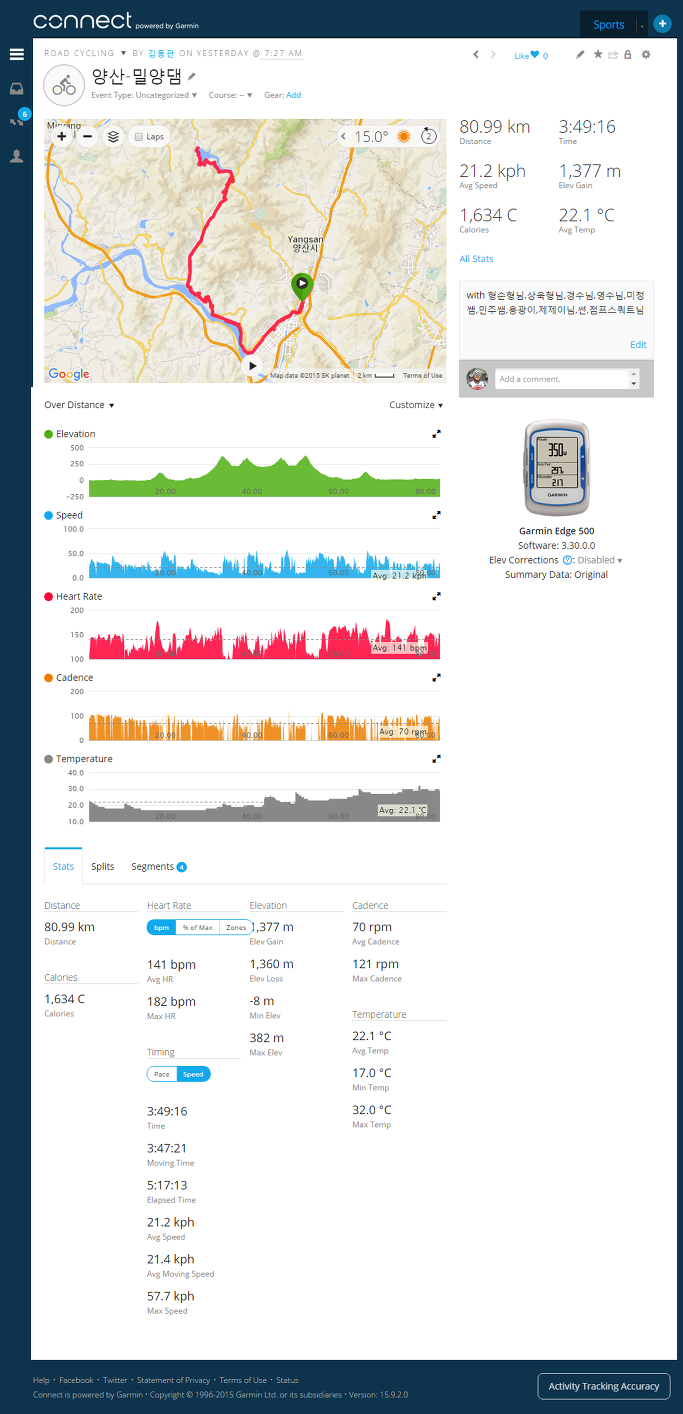Click the Gear Add link

[293, 95]
